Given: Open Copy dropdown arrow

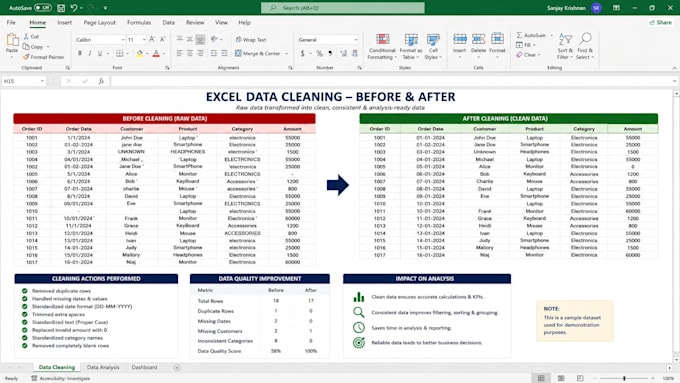Looking at the screenshot, I should [48, 47].
